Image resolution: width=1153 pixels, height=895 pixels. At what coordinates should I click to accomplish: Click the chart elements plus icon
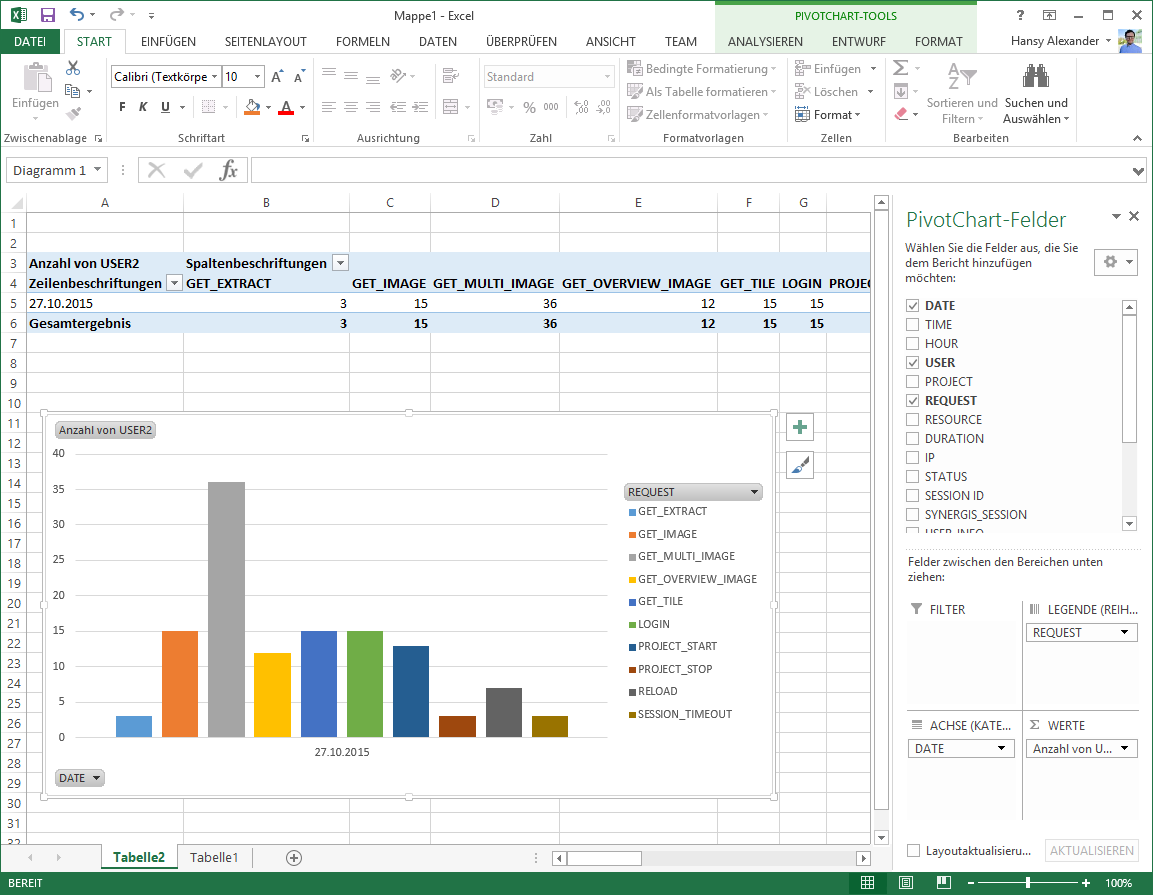(798, 427)
